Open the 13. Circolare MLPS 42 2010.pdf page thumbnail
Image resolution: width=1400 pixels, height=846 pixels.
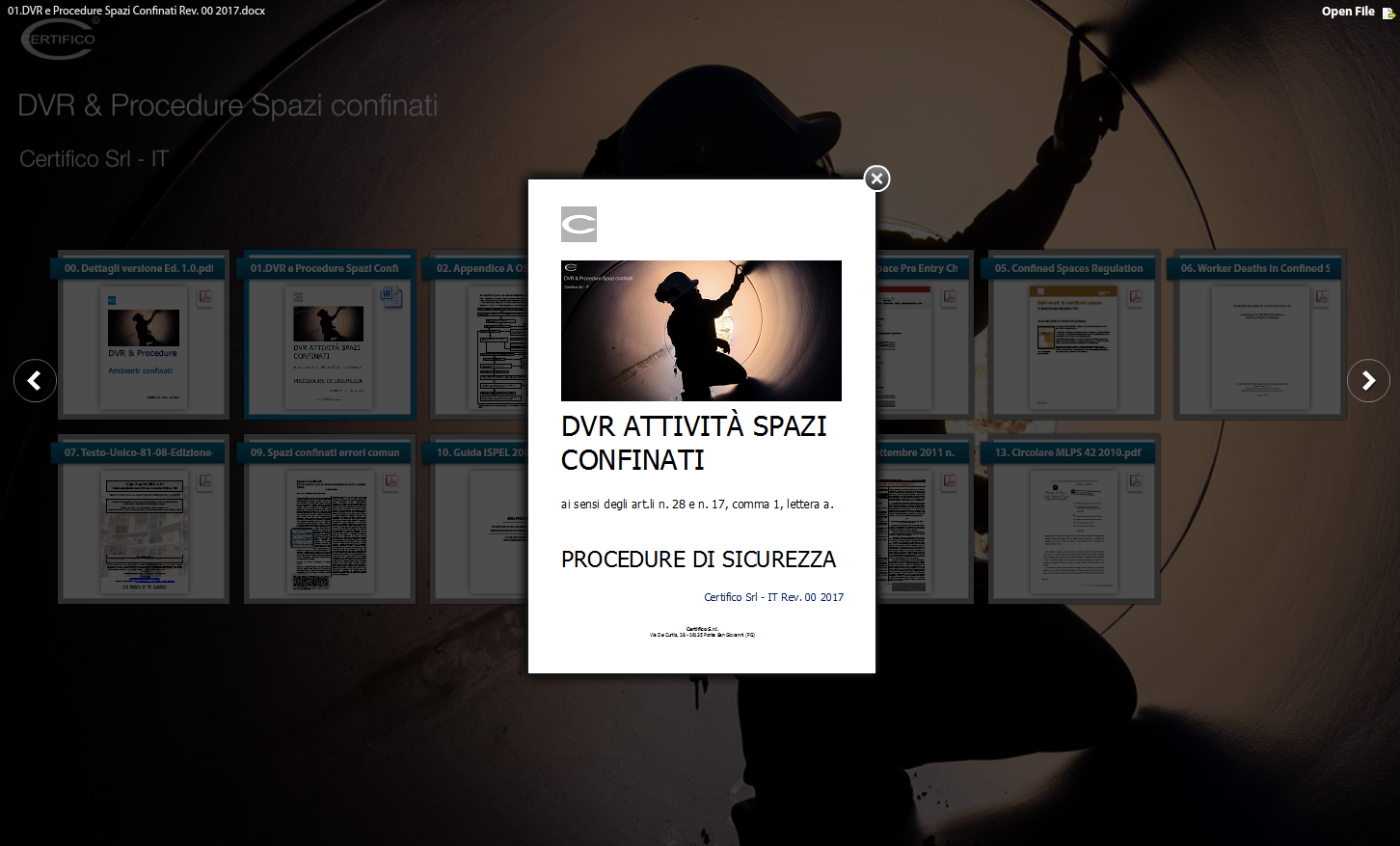1073,532
